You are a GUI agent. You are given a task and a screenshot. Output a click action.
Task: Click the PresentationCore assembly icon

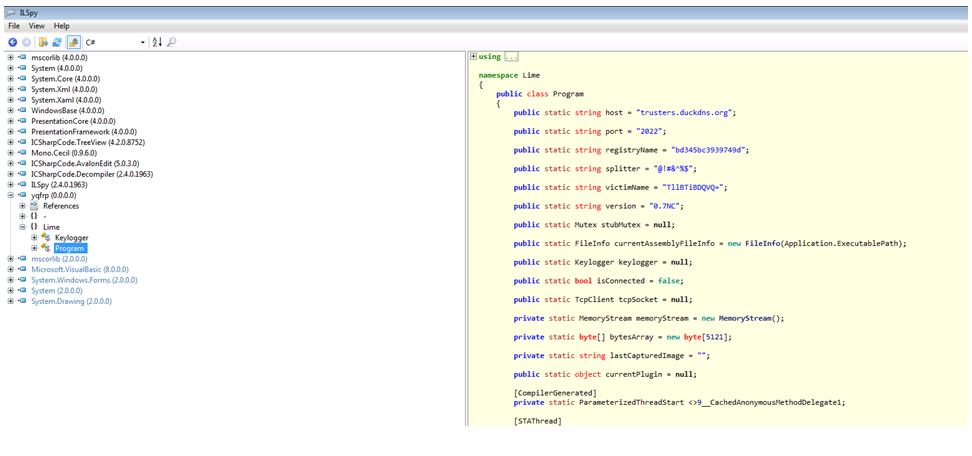pos(22,121)
